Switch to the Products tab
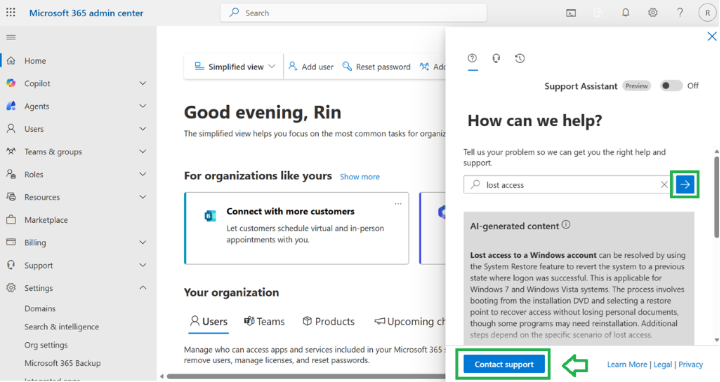720x382 pixels. click(x=328, y=321)
